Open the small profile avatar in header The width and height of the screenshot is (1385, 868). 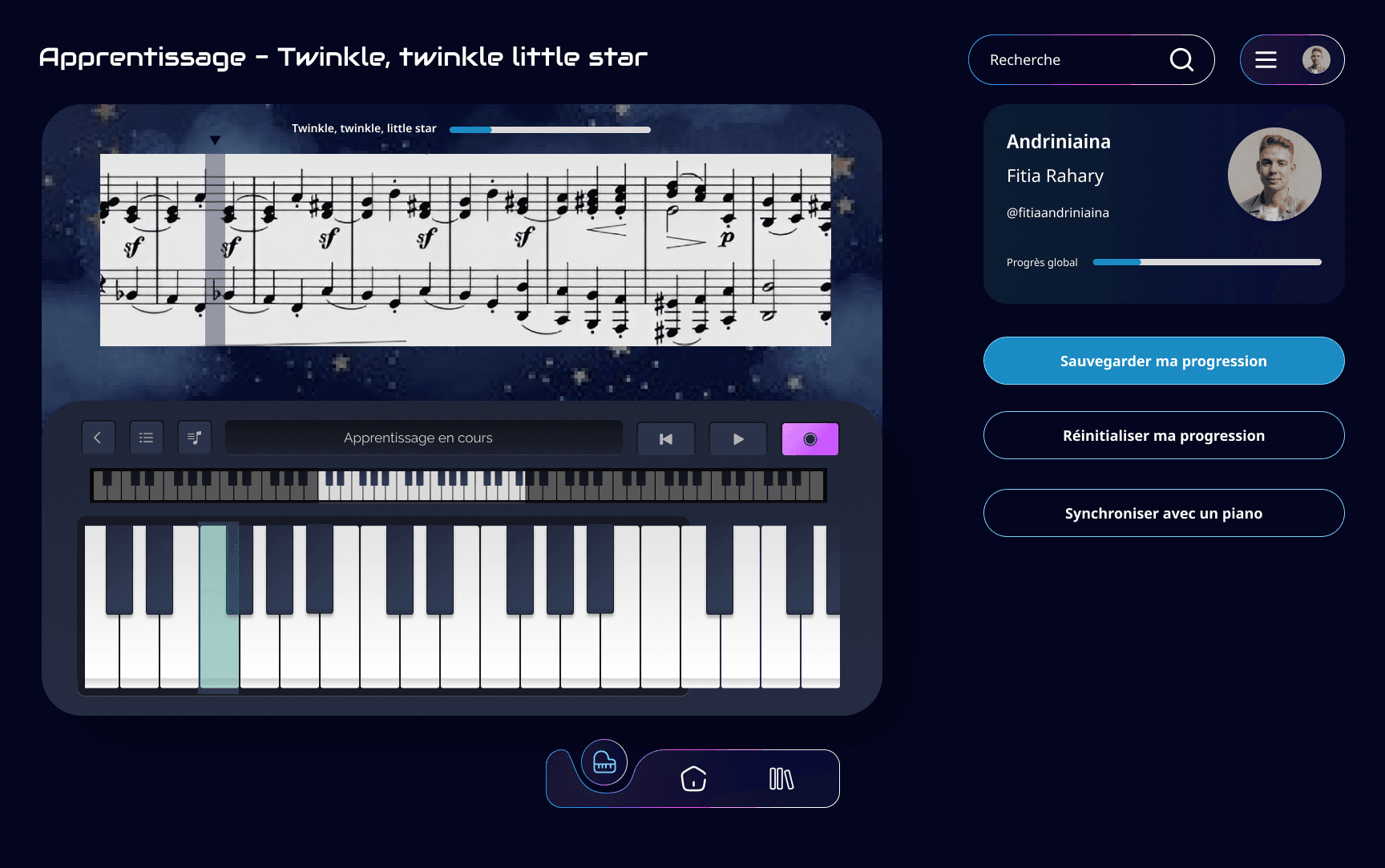point(1316,60)
